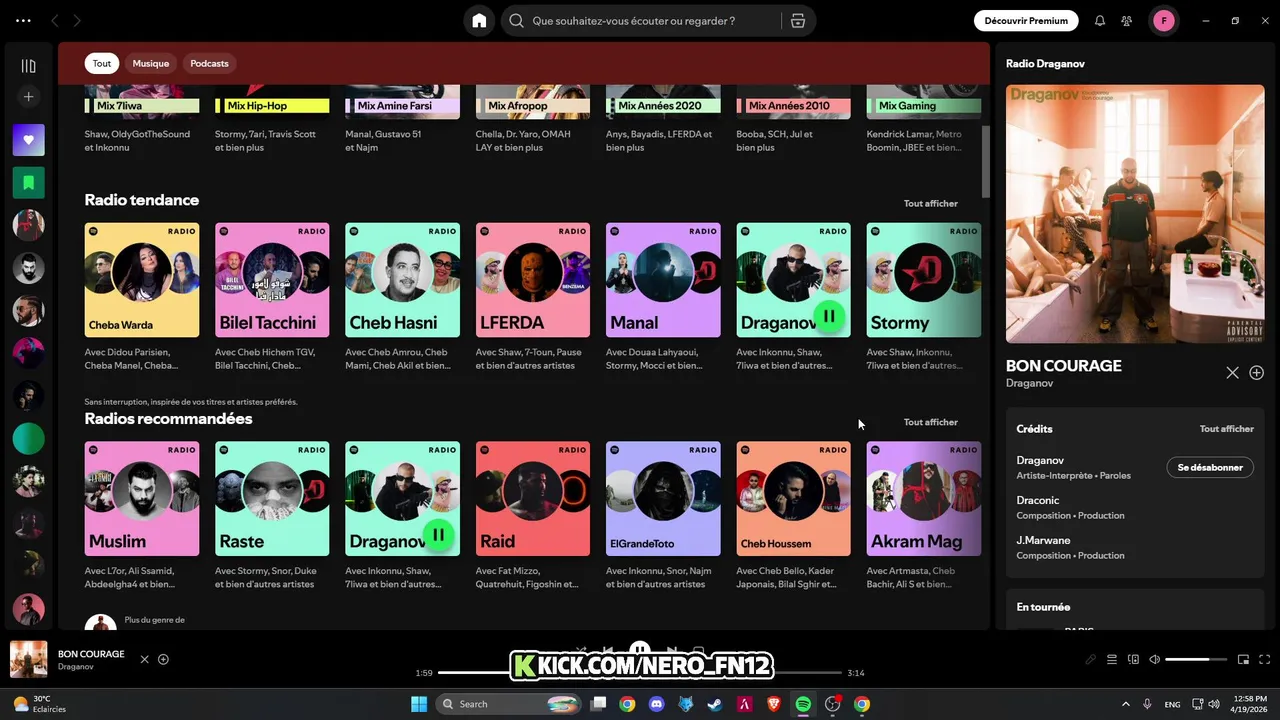Add song with right panel plus icon
Image resolution: width=1280 pixels, height=720 pixels.
pyautogui.click(x=1256, y=372)
